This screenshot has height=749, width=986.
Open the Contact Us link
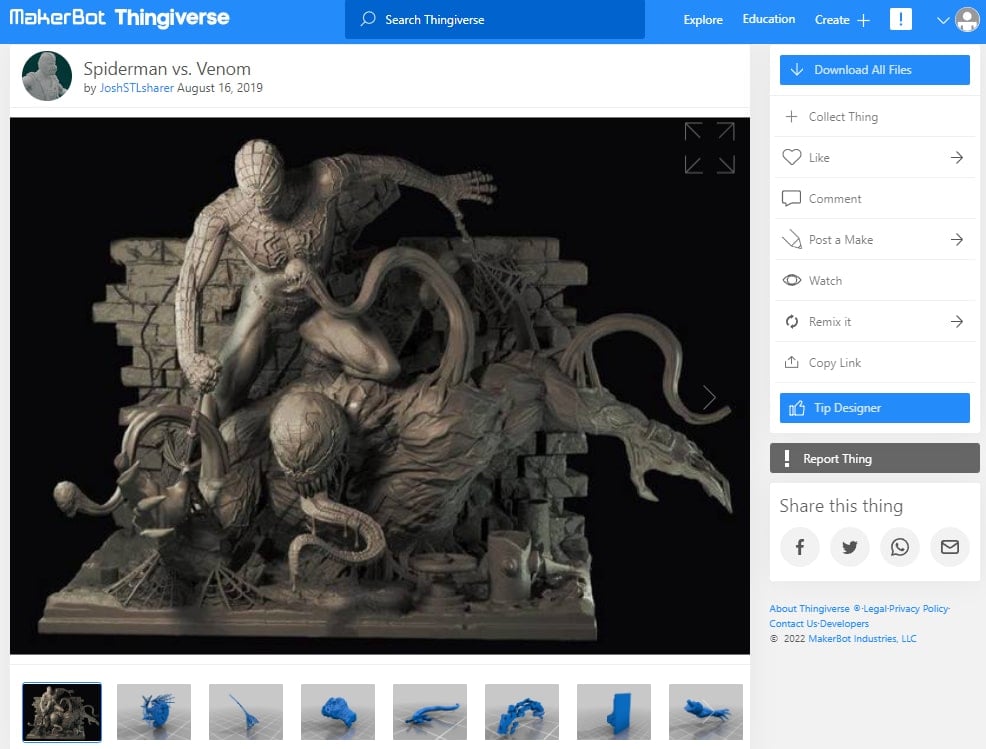coord(793,624)
